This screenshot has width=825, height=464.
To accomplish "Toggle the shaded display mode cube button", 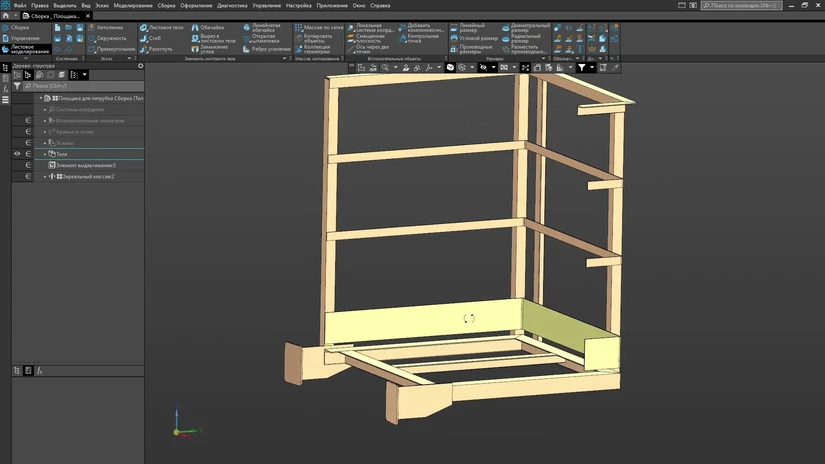I will pos(450,67).
